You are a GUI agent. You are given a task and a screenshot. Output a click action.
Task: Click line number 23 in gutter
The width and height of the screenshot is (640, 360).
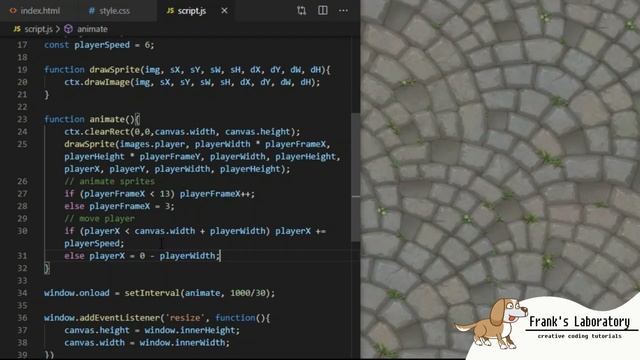pos(22,119)
